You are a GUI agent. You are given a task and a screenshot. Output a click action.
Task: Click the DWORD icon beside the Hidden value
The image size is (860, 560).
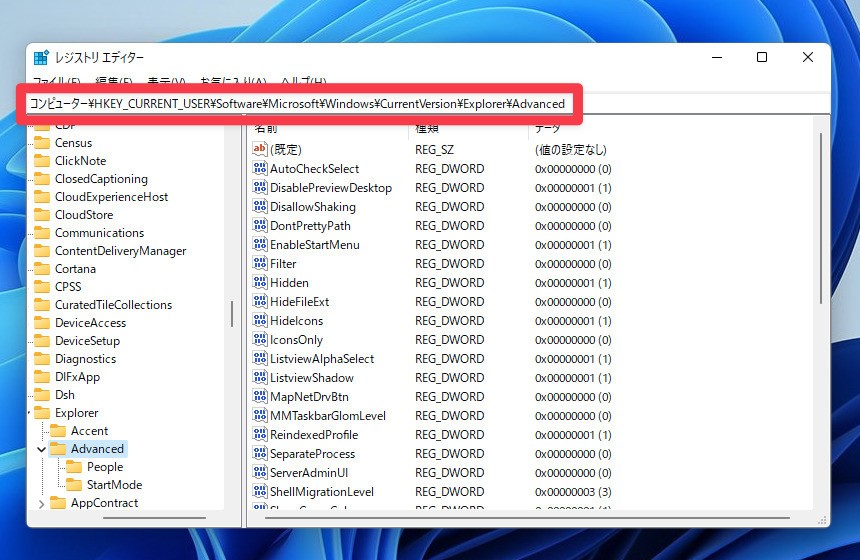click(259, 282)
